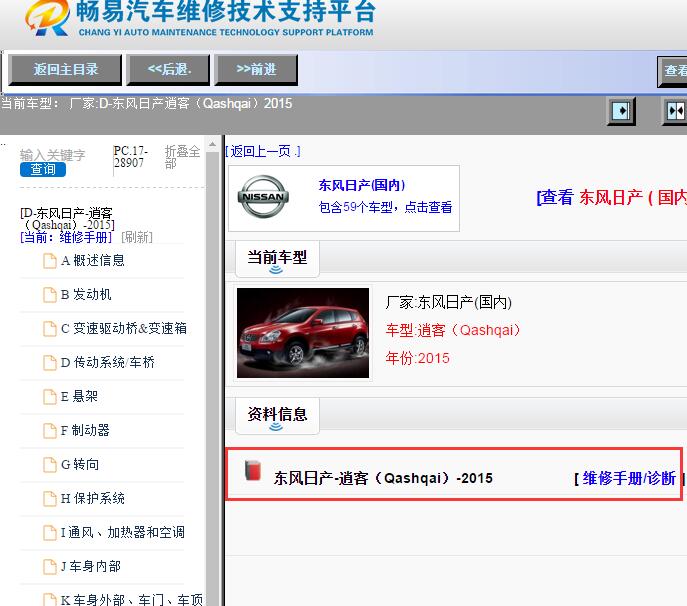The width and height of the screenshot is (687, 606).
Task: Click the 年份:2015 text
Action: coord(418,358)
